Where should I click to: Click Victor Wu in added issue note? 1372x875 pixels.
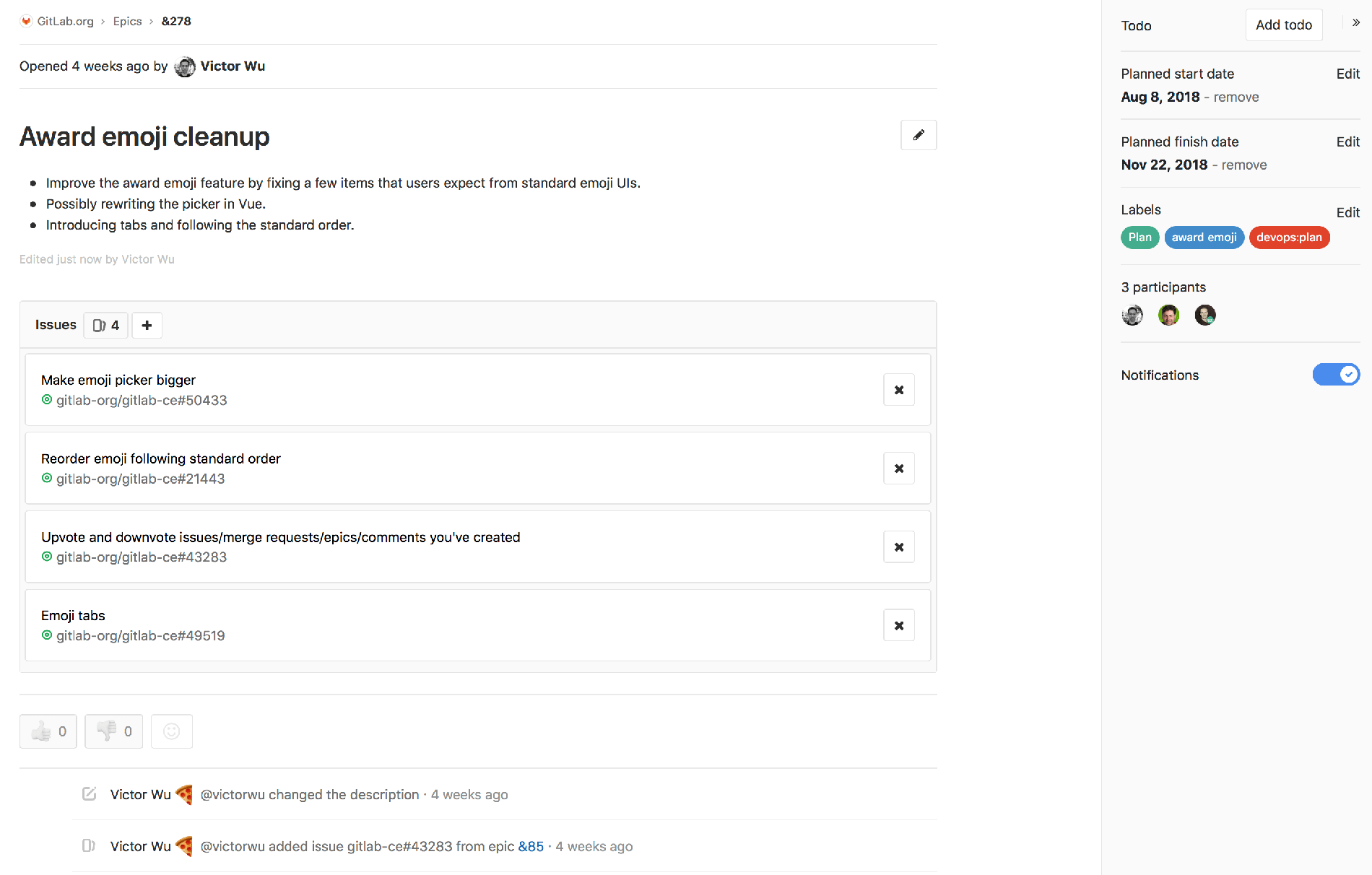(140, 846)
